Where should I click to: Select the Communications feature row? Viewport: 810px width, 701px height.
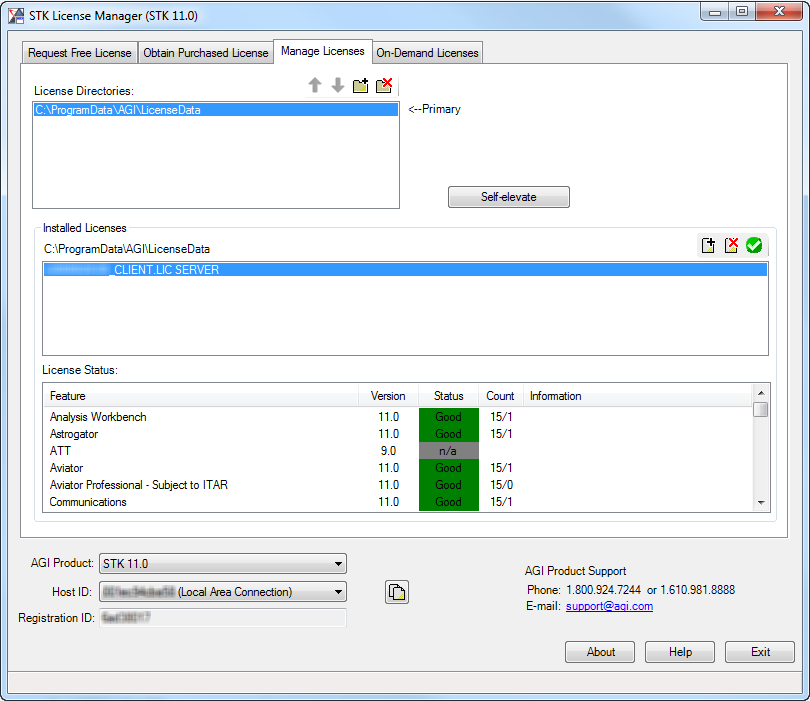pos(398,502)
